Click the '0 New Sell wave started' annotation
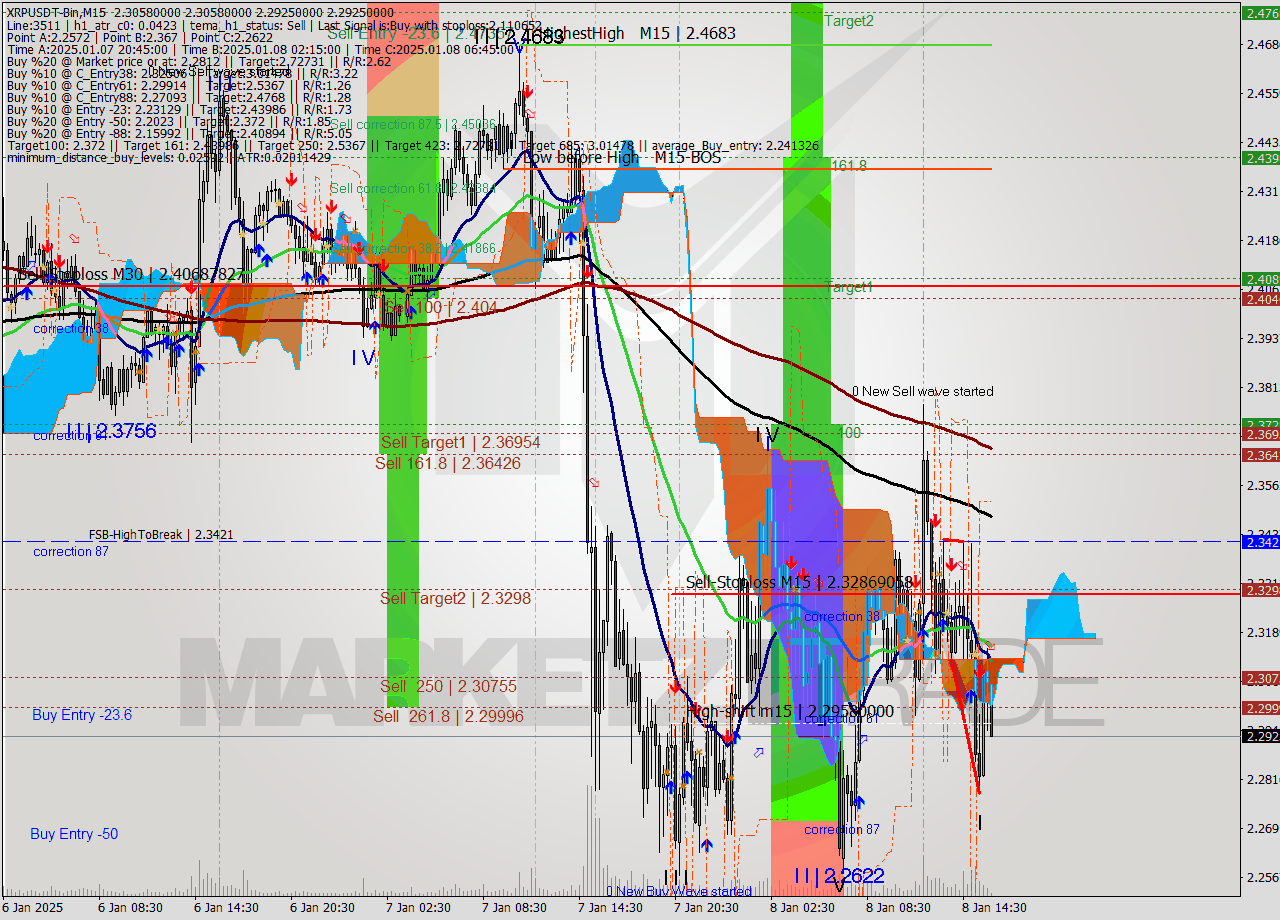1280x920 pixels. click(923, 391)
